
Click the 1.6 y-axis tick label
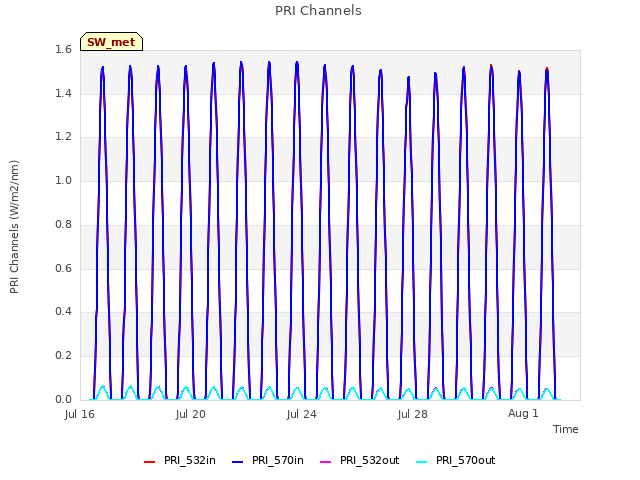coord(63,49)
